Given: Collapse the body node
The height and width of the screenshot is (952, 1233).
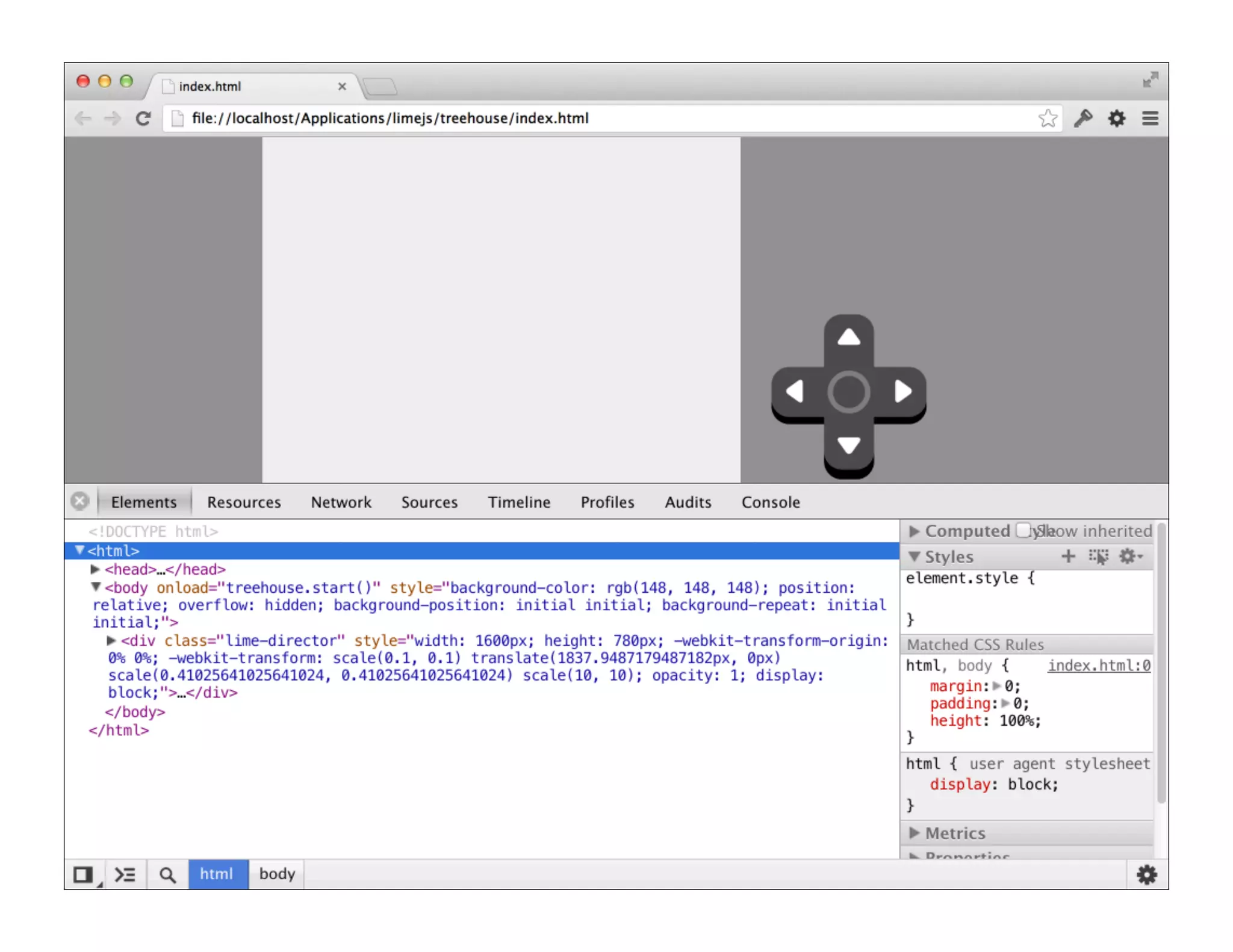Looking at the screenshot, I should click(x=95, y=587).
